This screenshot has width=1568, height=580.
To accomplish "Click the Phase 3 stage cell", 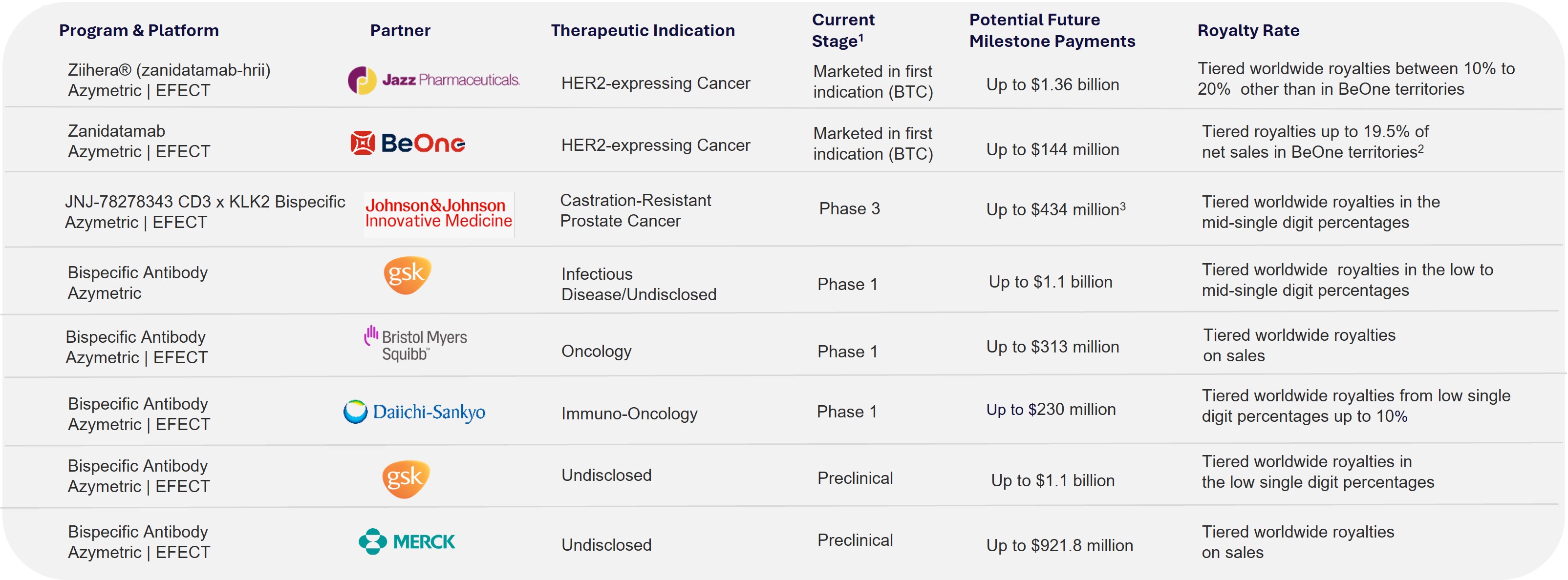I will point(849,208).
